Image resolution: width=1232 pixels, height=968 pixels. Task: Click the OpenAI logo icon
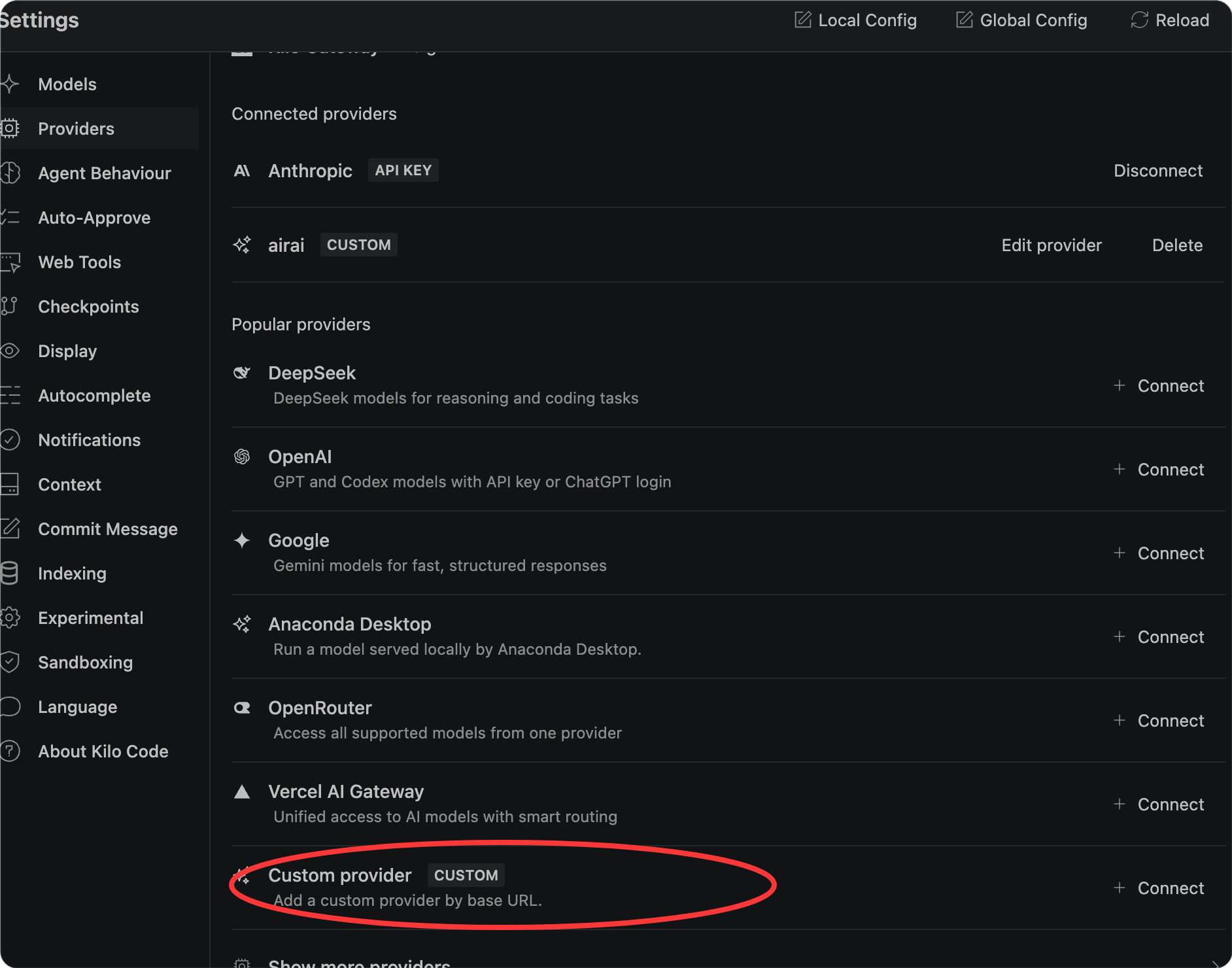click(x=242, y=457)
